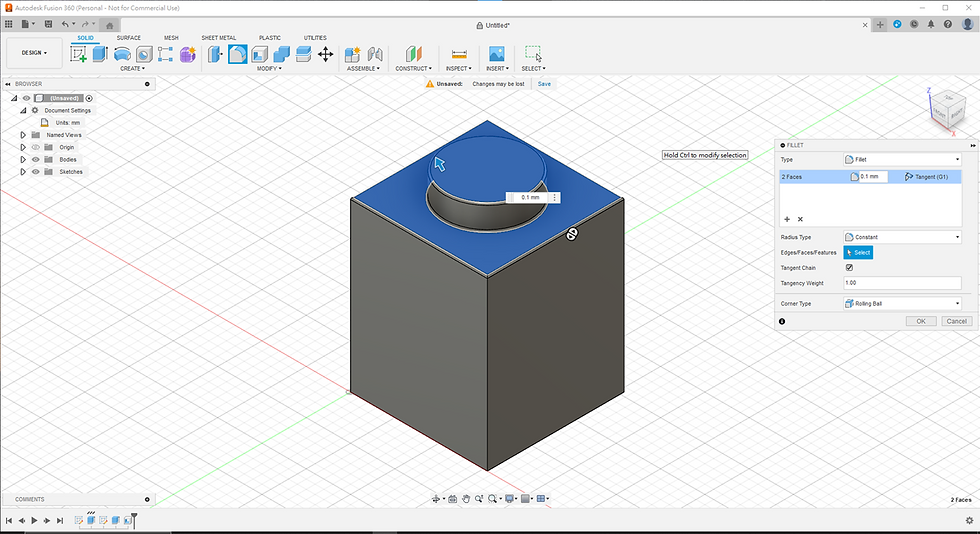Open the data panel grid icon
980x534 pixels.
(9, 24)
